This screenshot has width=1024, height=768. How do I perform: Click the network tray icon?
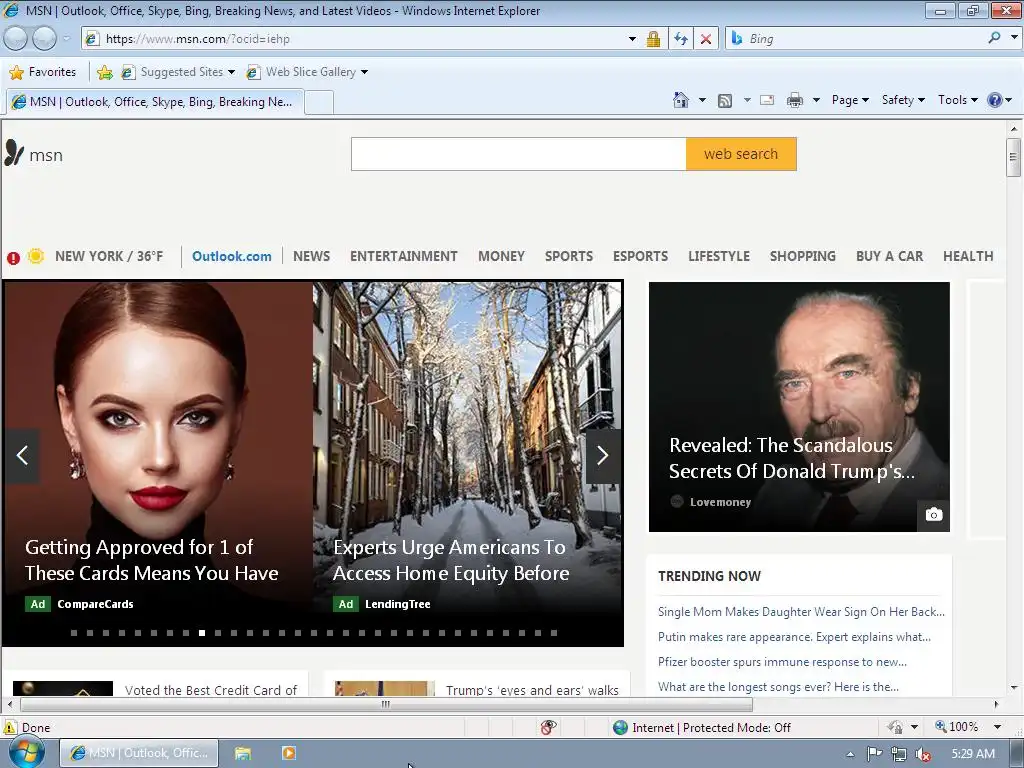click(x=899, y=754)
